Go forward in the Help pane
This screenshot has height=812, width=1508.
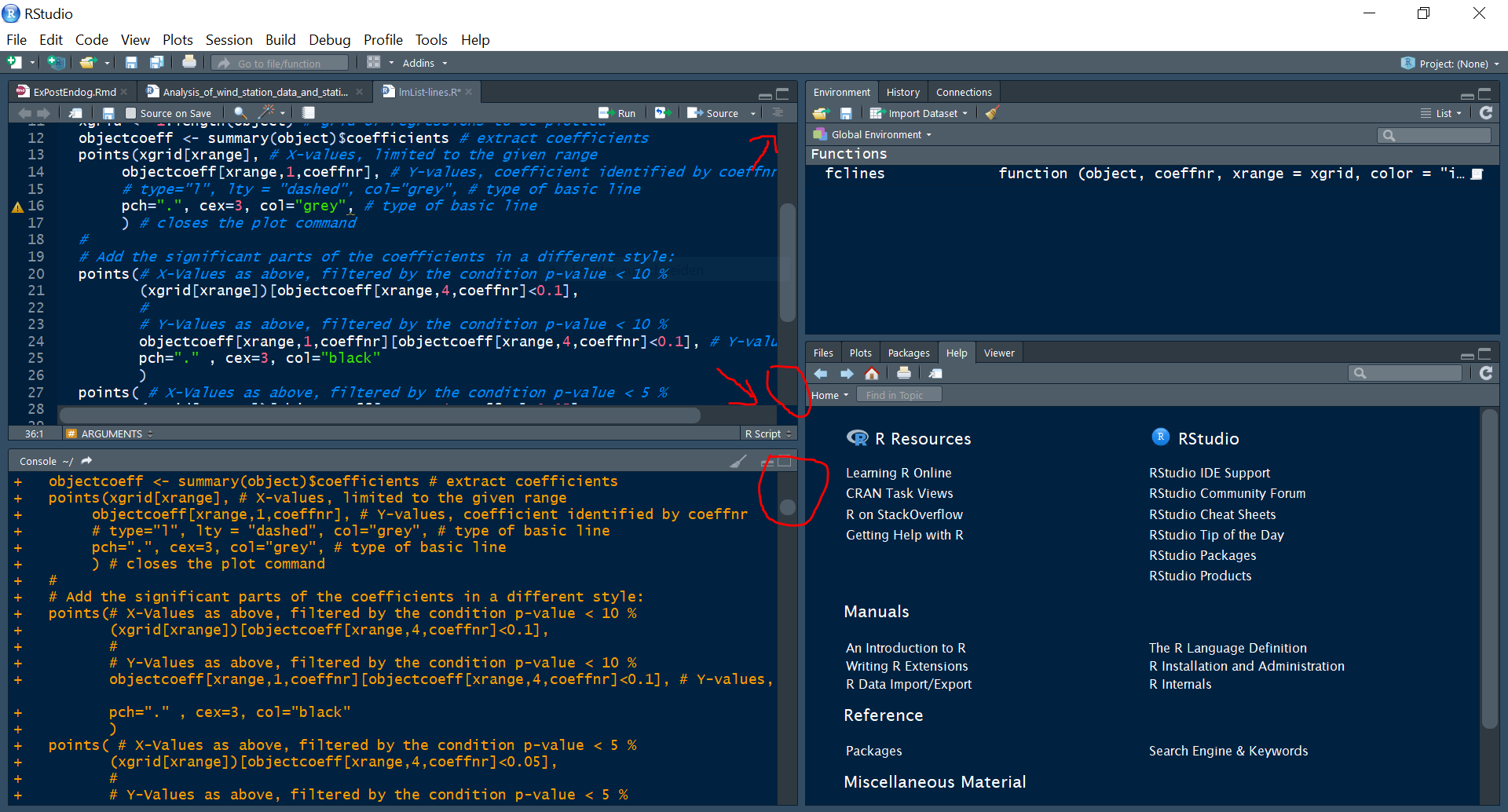pos(847,374)
